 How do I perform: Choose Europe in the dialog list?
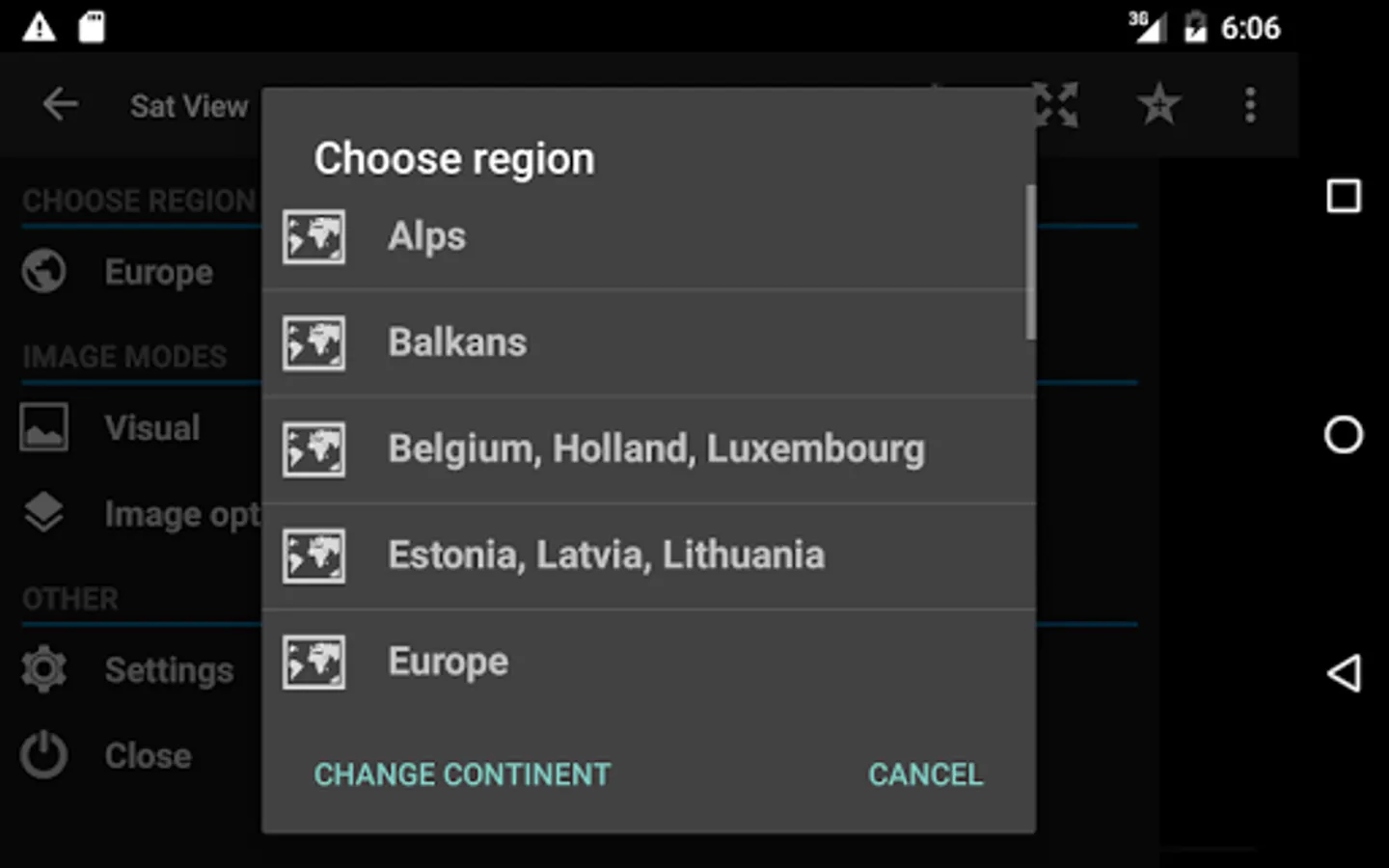point(448,663)
